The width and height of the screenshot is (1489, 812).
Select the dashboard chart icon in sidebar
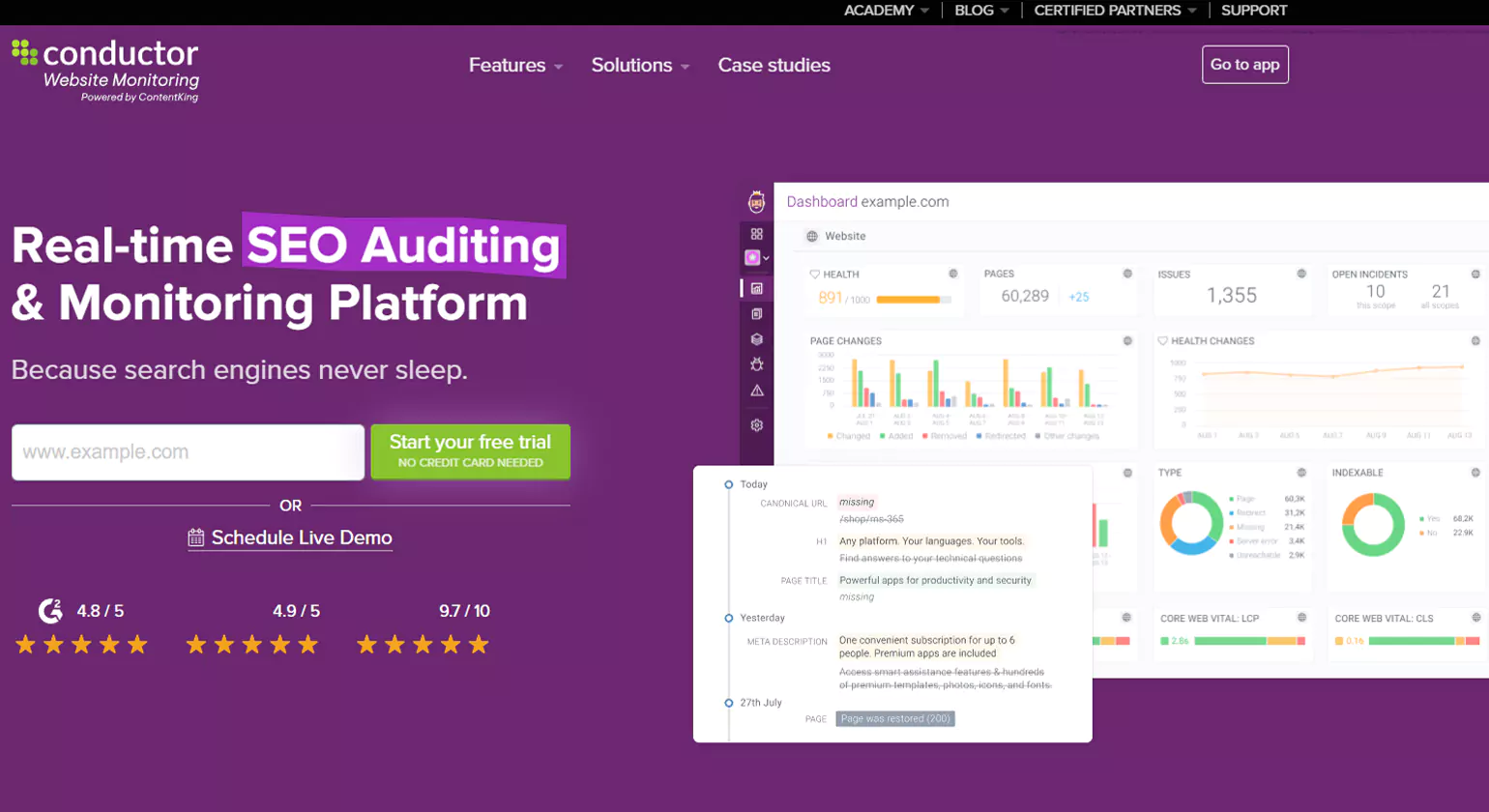pos(756,288)
